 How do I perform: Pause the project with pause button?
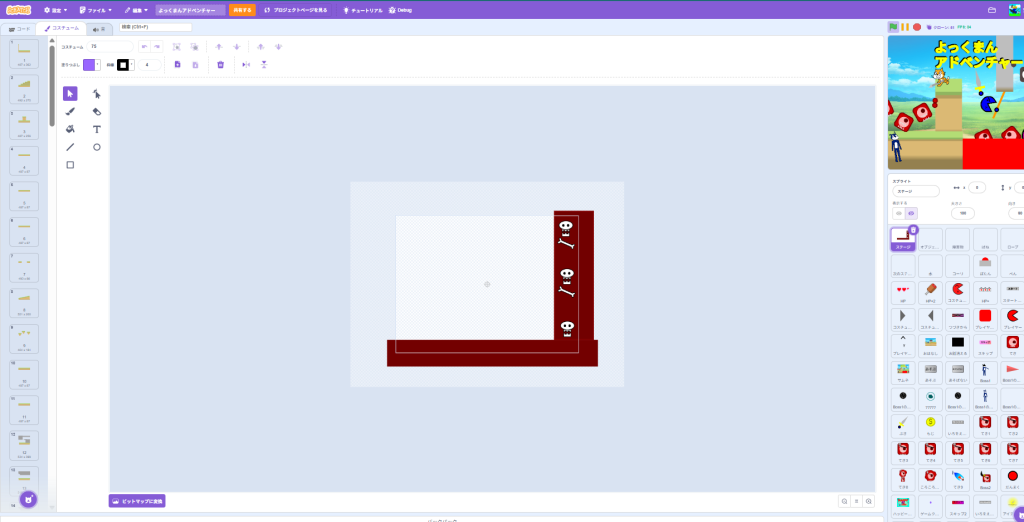905,27
